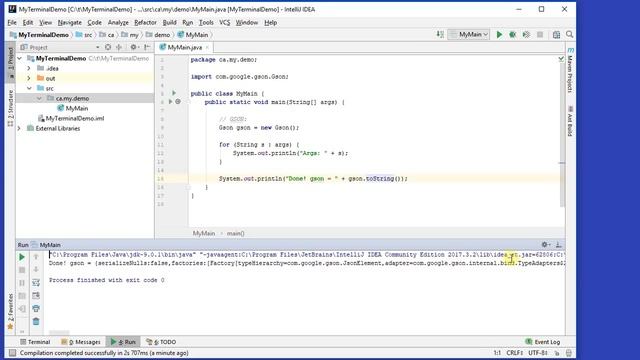The image size is (640, 360).
Task: Collapse the ca.my.demo package
Action: coord(39,98)
